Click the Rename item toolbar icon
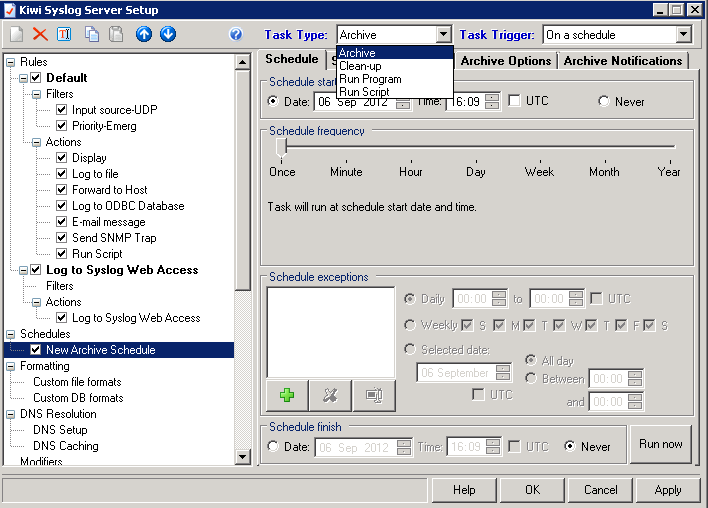 coord(64,34)
